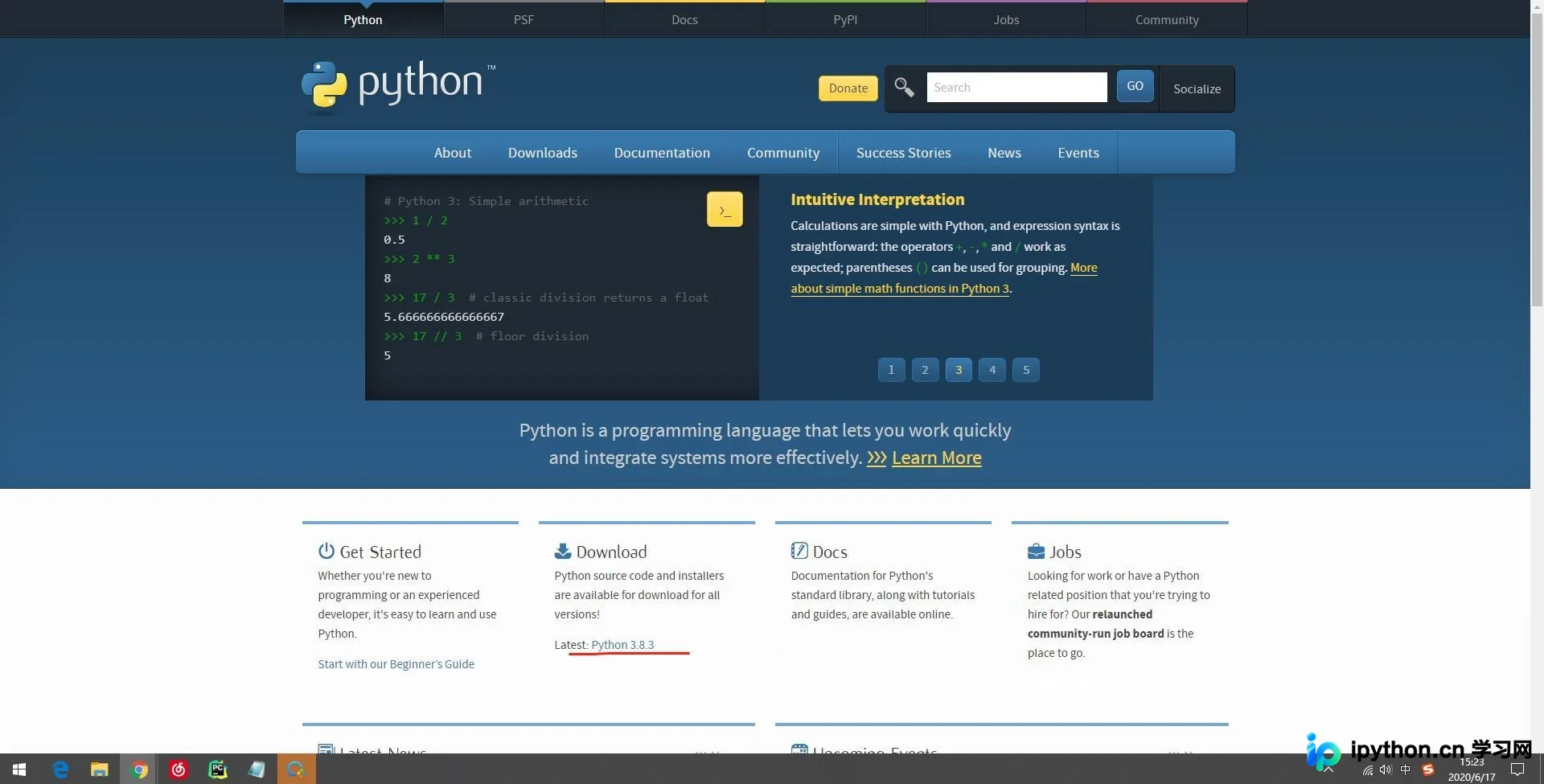Click the volume icon in system tray
Screen dimensions: 1544x784
click(x=1386, y=770)
